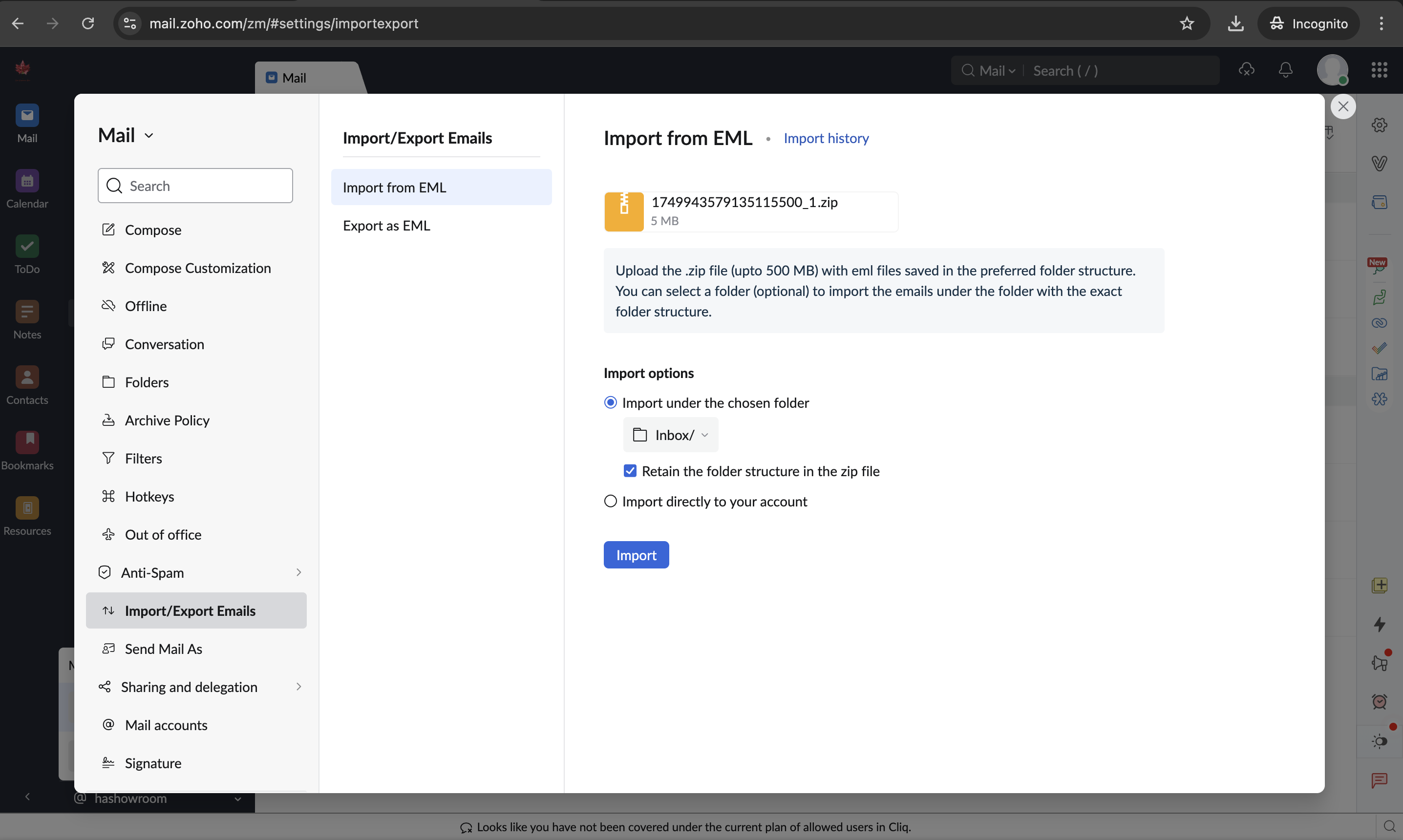Open the Contacts app icon
1403x840 pixels.
[27, 378]
